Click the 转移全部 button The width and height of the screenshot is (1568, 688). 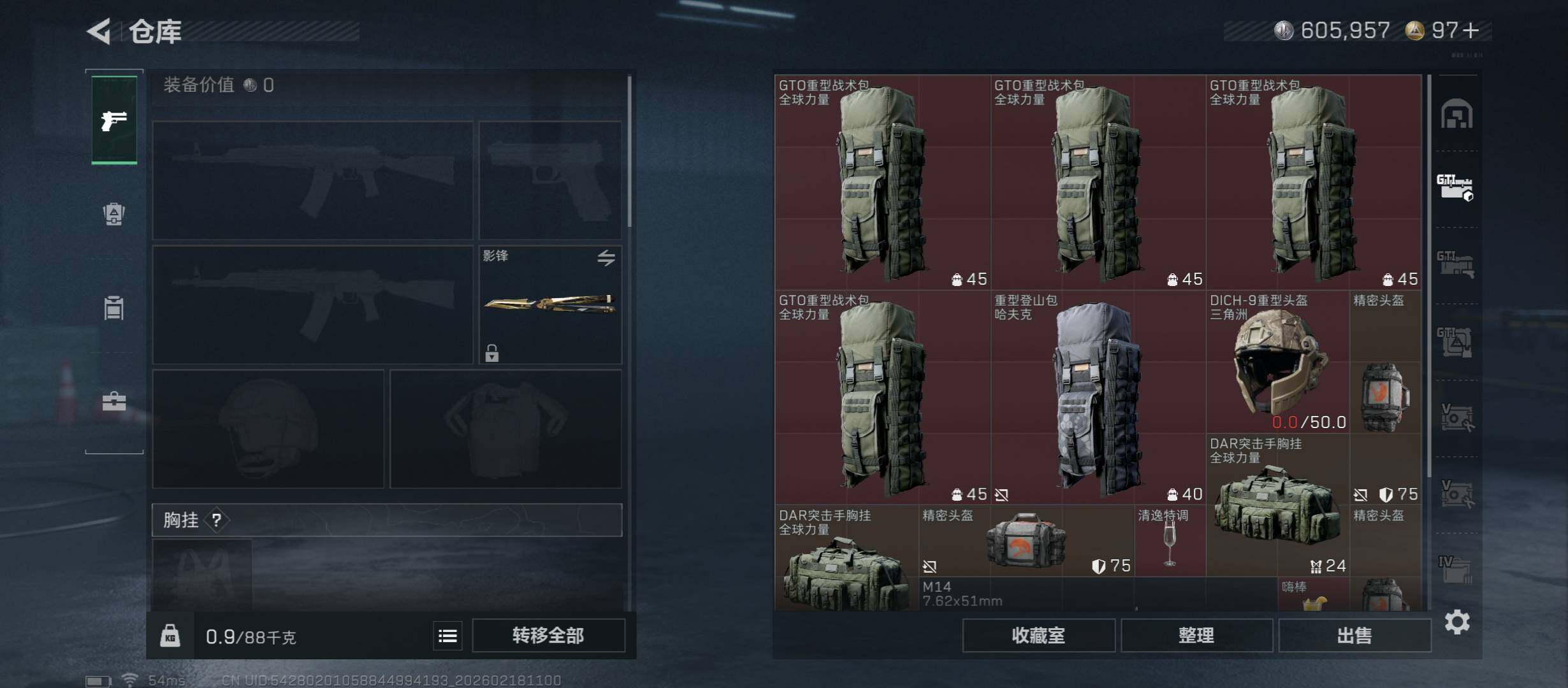548,635
